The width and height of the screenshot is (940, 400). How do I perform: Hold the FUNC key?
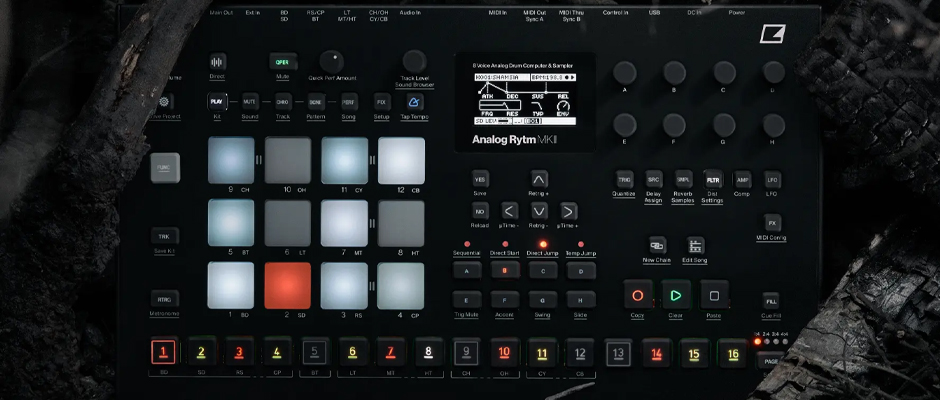[165, 167]
